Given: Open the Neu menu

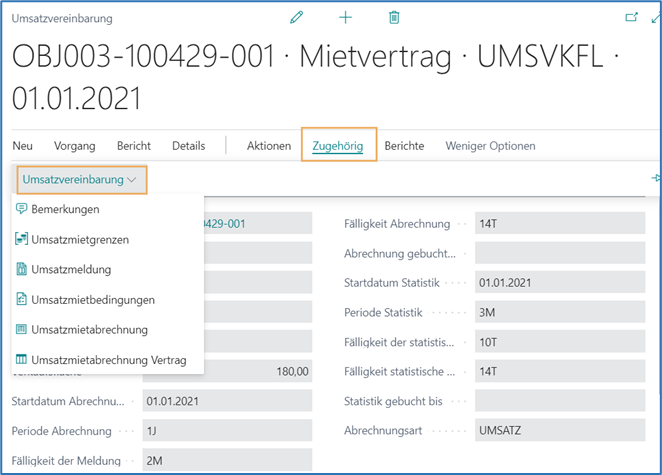Looking at the screenshot, I should [22, 146].
